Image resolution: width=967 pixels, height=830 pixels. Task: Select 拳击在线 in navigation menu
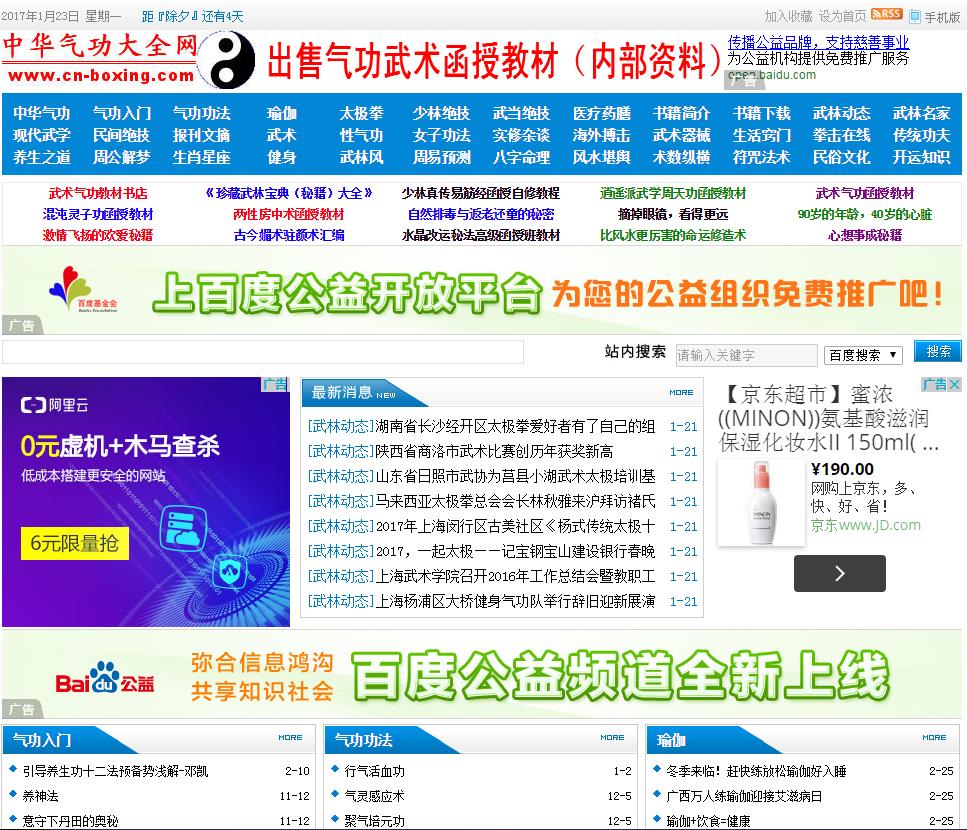click(x=841, y=135)
